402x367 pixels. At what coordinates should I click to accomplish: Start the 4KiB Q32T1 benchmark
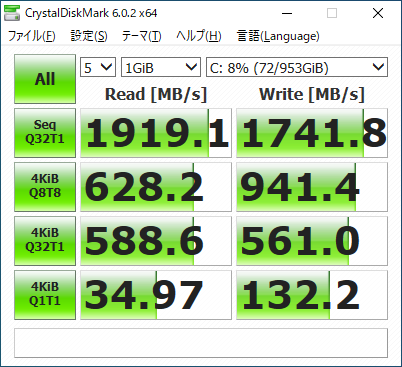[45, 241]
